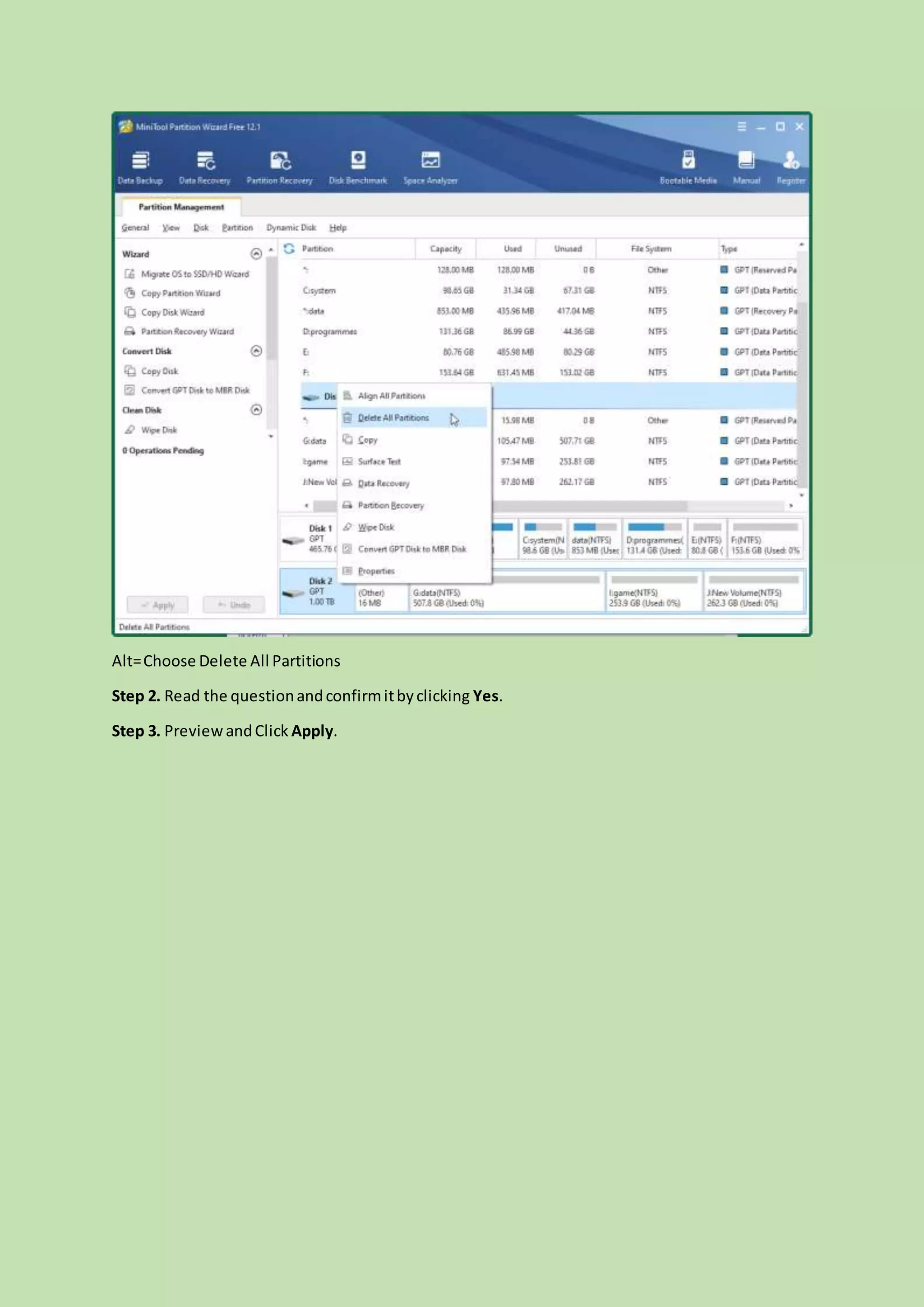This screenshot has height=1307, width=924.
Task: Open the Disk menu
Action: [201, 228]
